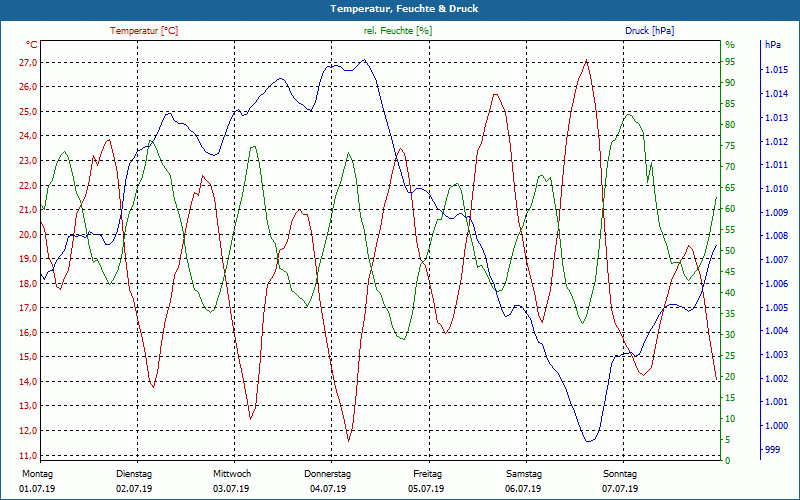The width and height of the screenshot is (800, 500).
Task: Click the '18,0' temperature axis value
Action: coord(28,283)
